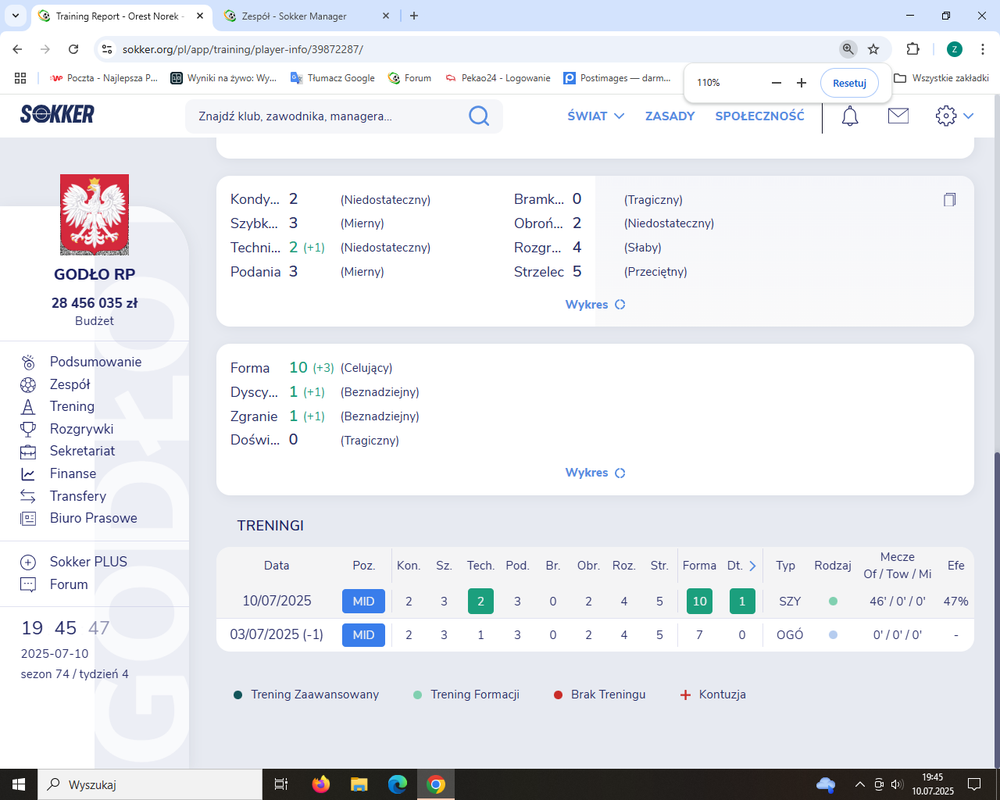Expand training table columns with arrow after Dt.
This screenshot has height=800, width=1000.
click(753, 566)
